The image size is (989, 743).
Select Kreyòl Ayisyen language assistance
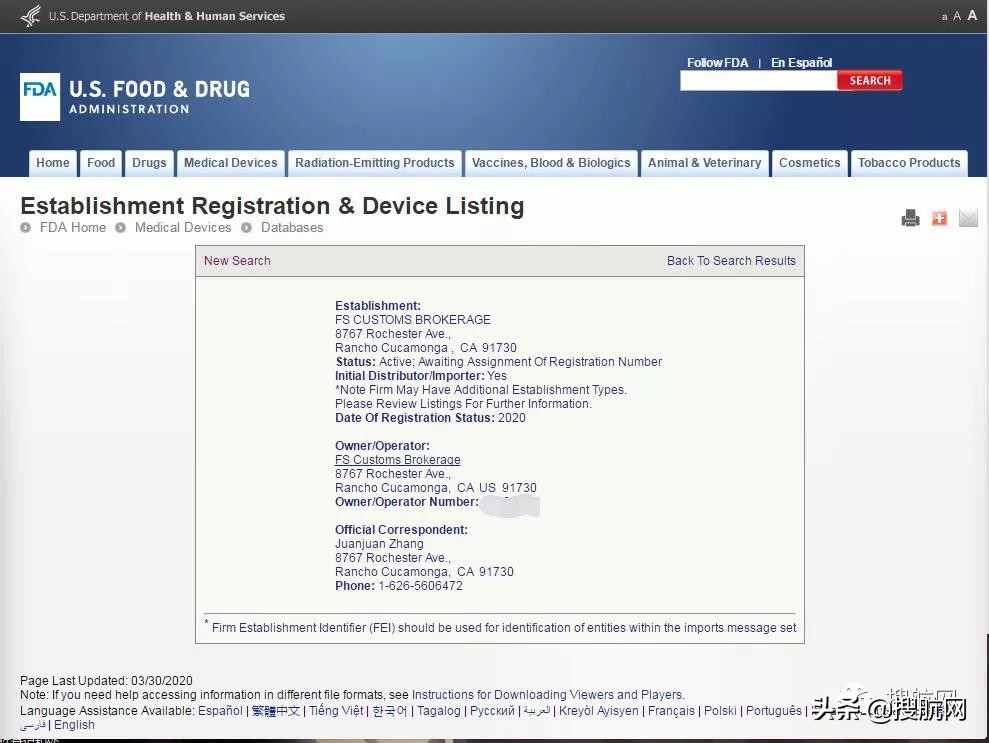click(599, 711)
